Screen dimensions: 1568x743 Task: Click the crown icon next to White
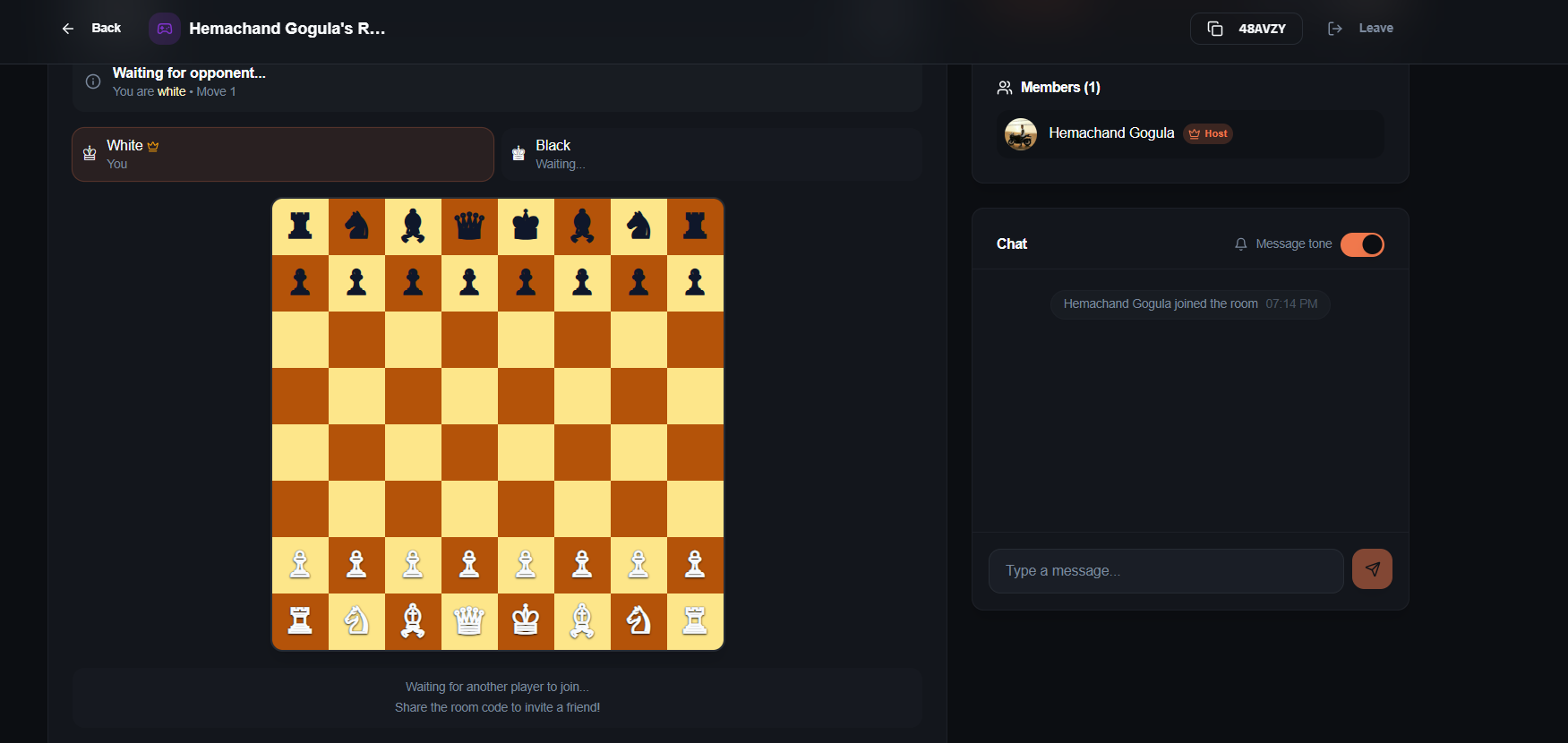click(x=153, y=146)
